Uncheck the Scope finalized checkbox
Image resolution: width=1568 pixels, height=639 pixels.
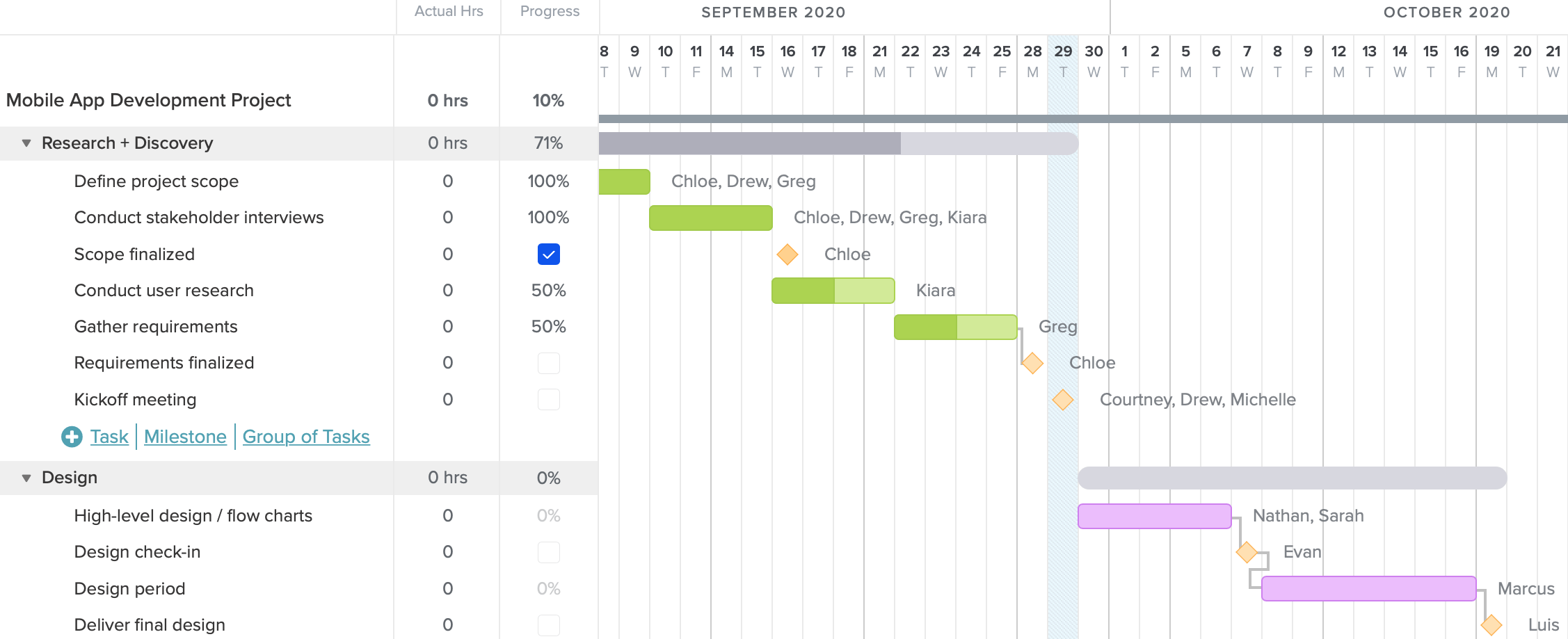coord(549,254)
